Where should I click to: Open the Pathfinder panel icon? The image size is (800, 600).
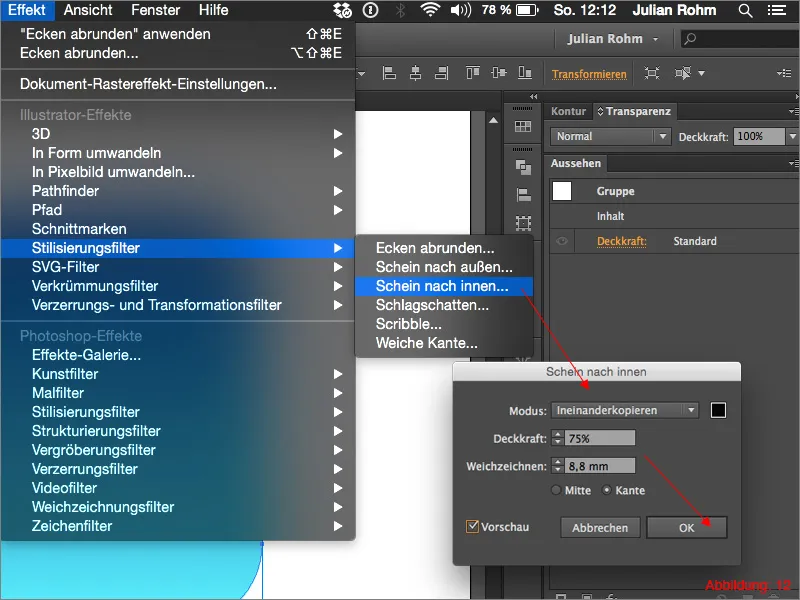point(523,167)
